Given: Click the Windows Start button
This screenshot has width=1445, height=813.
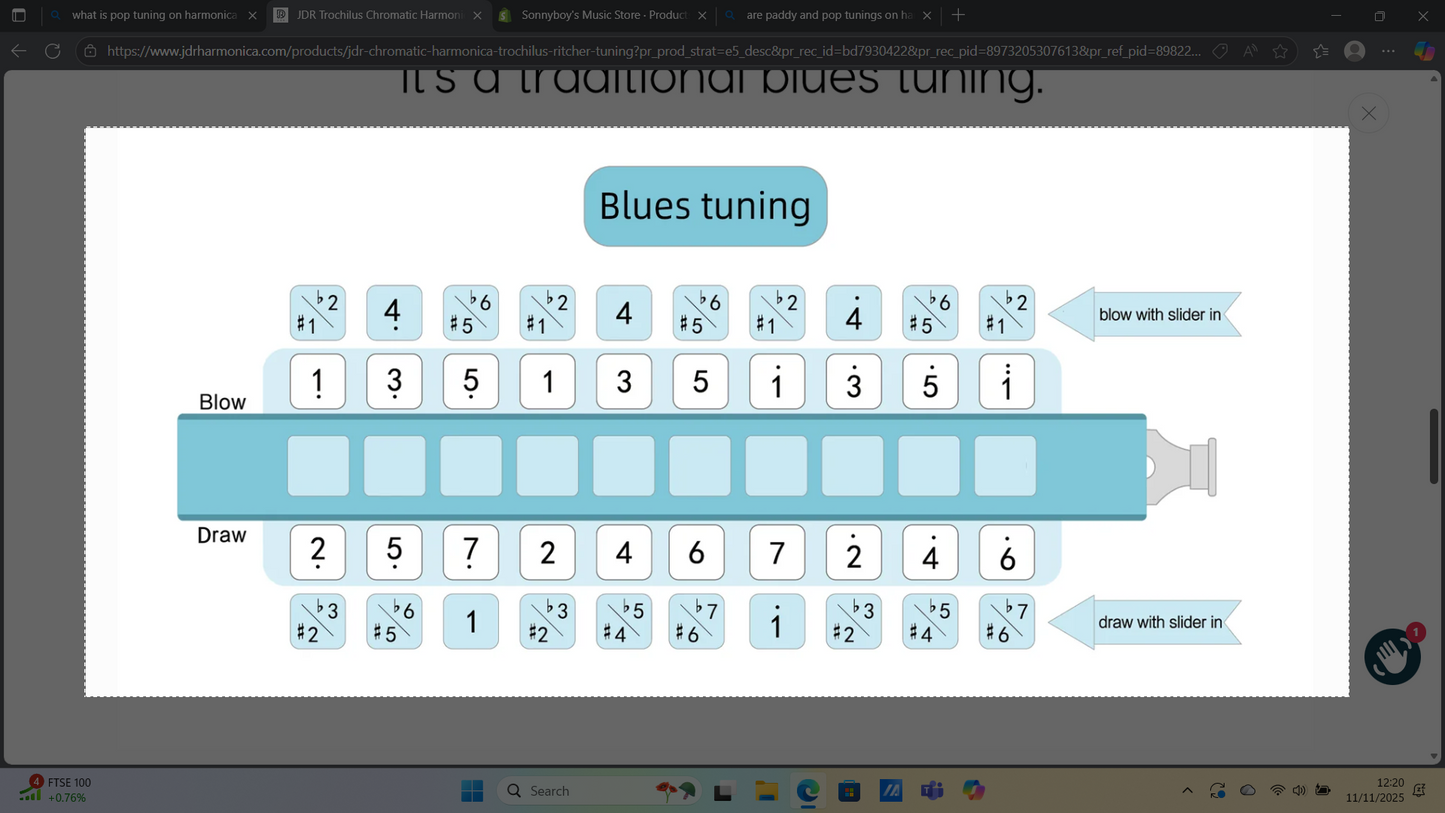Looking at the screenshot, I should [472, 791].
